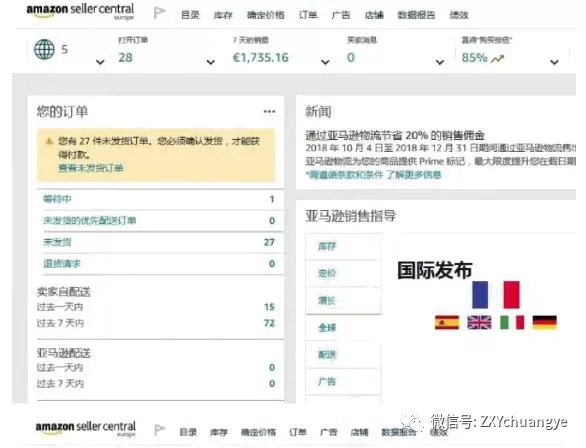Open the 确定价格 menu in top navigation
Screen dimensions: 586x448
(x=266, y=15)
